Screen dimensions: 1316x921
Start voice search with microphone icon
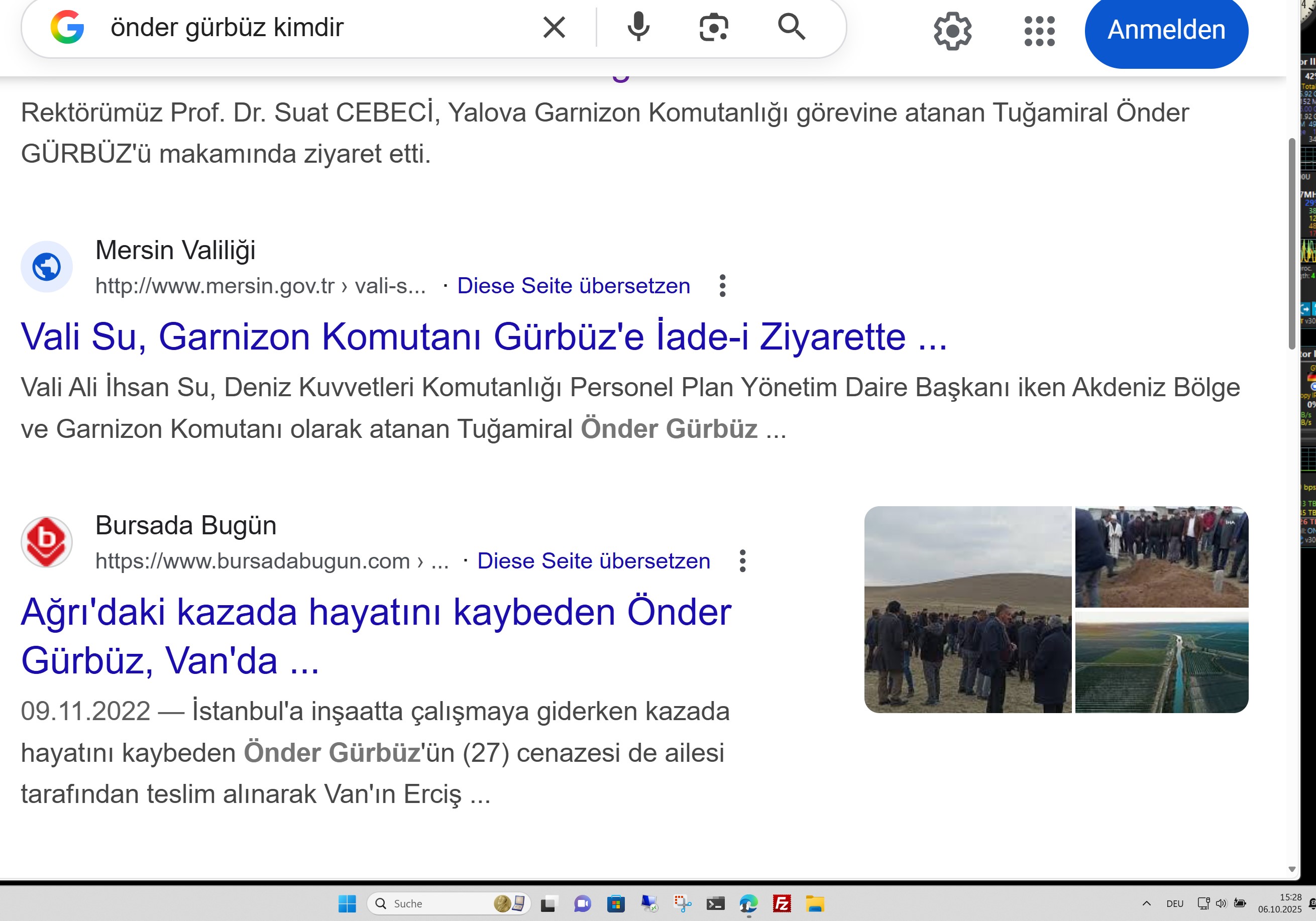638,28
